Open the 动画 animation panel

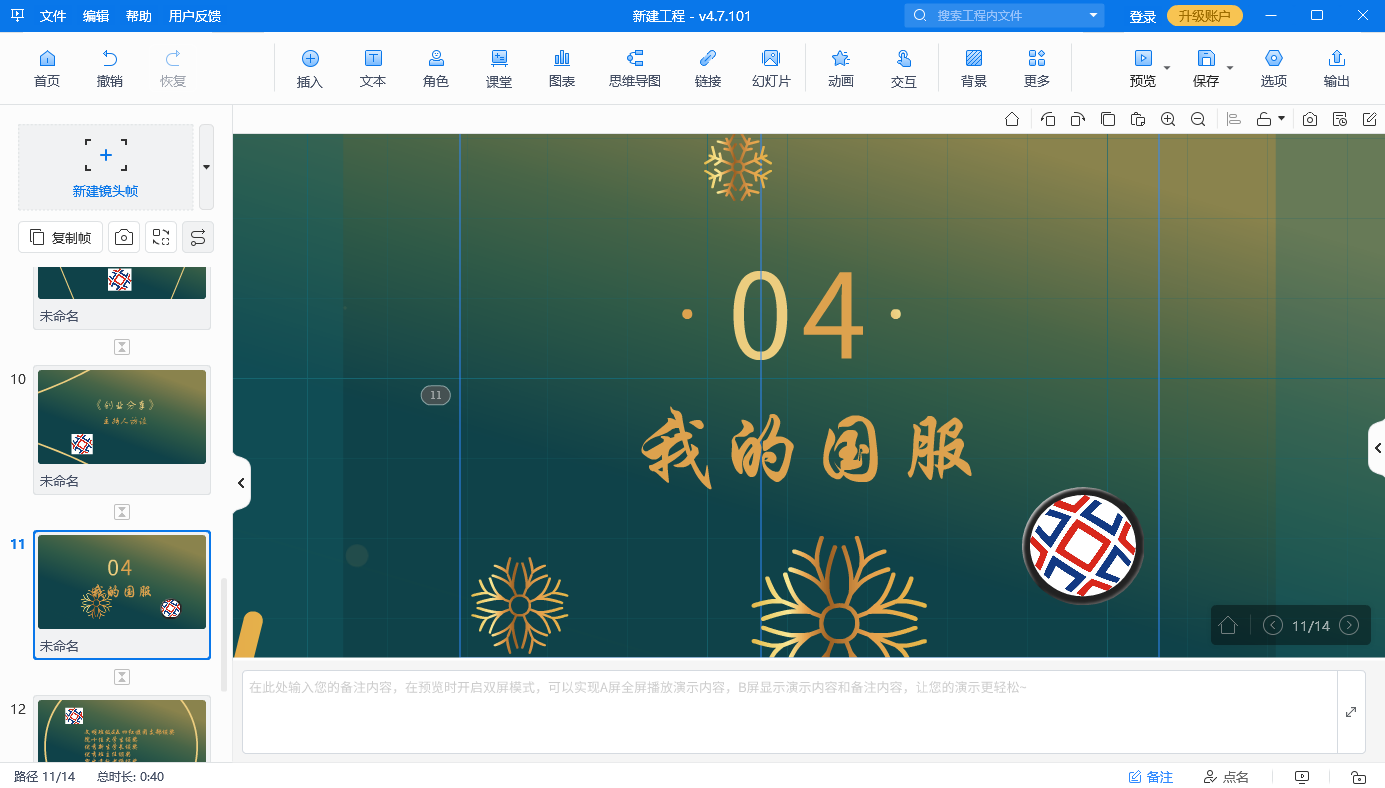tap(841, 68)
